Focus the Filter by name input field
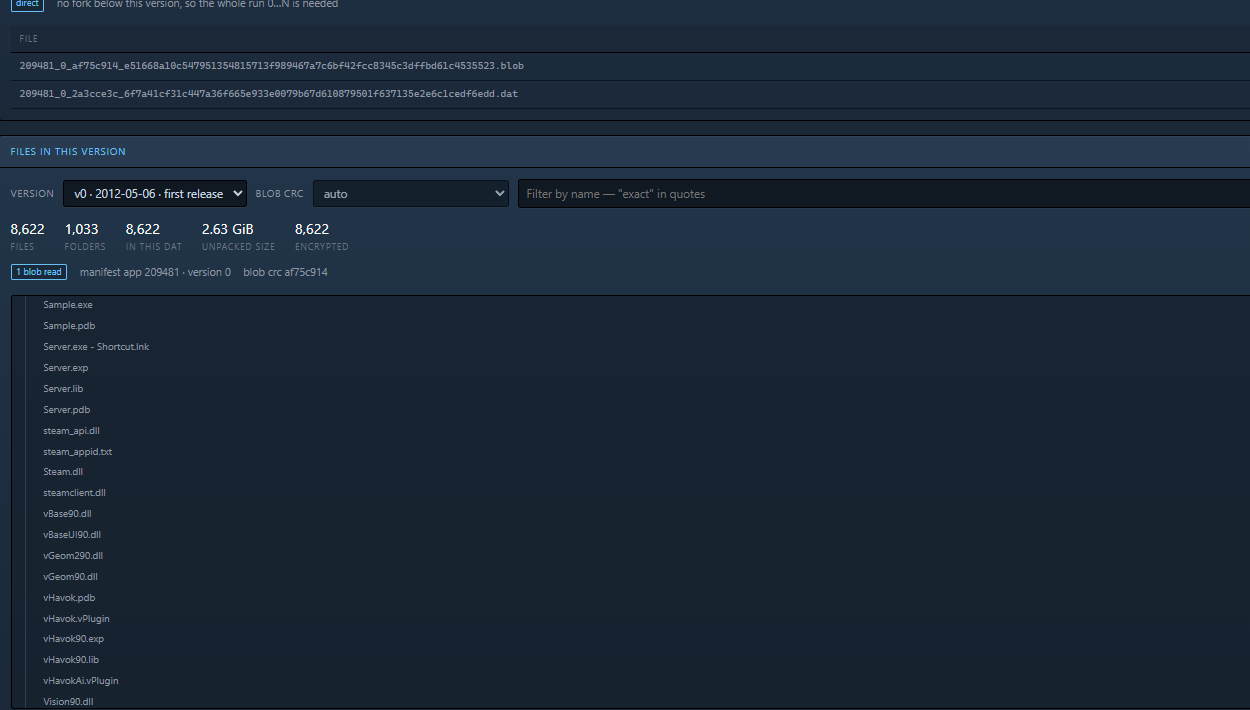This screenshot has width=1250, height=710. pos(883,193)
